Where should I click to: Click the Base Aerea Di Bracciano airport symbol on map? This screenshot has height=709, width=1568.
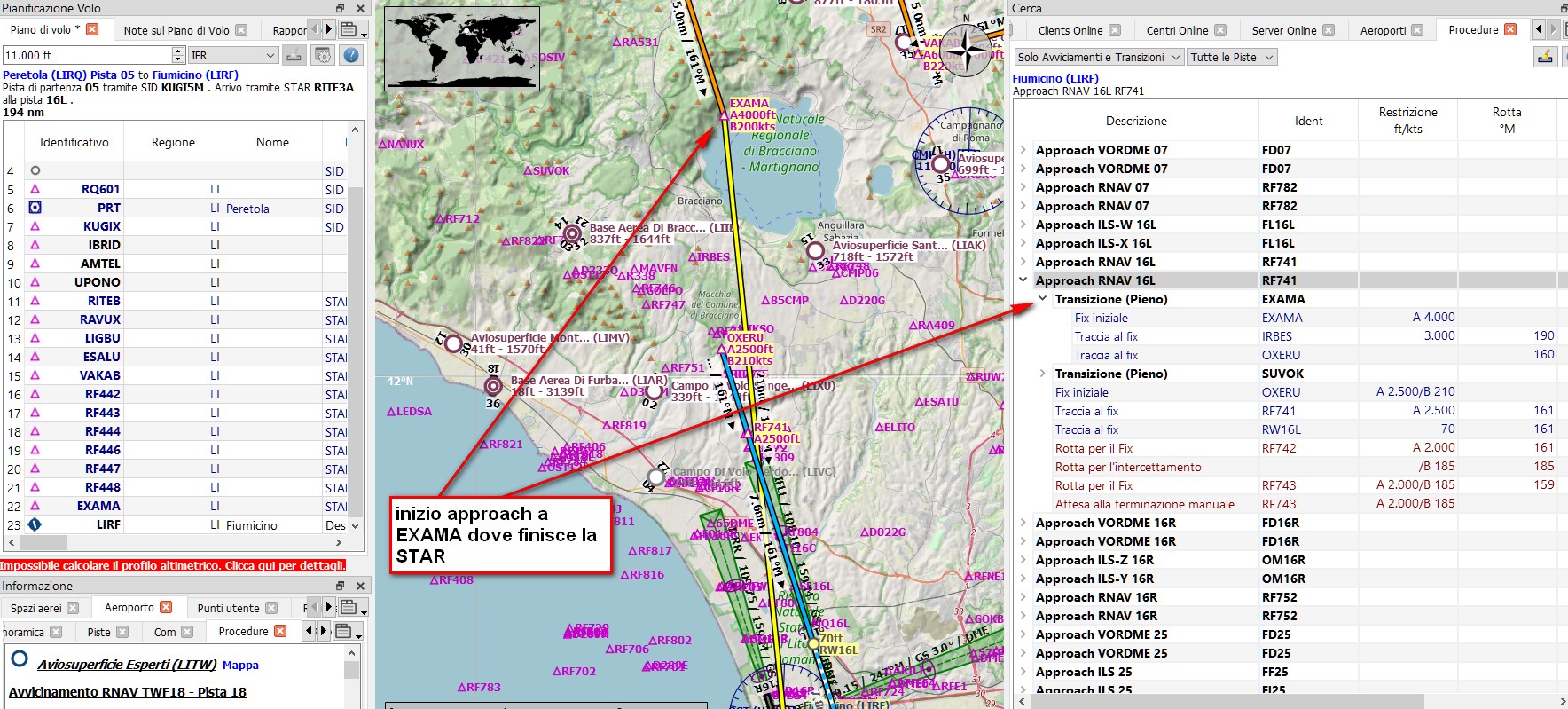pyautogui.click(x=573, y=234)
